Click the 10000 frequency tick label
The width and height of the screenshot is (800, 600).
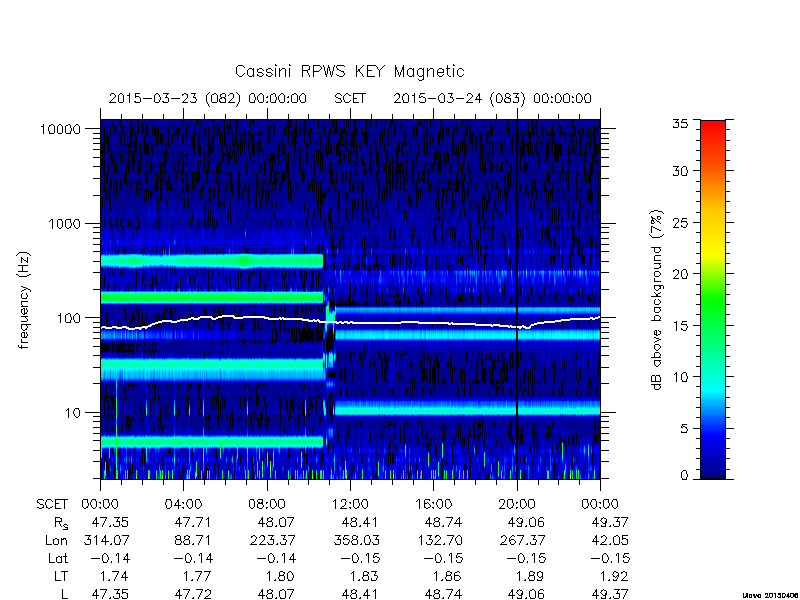[x=61, y=129]
